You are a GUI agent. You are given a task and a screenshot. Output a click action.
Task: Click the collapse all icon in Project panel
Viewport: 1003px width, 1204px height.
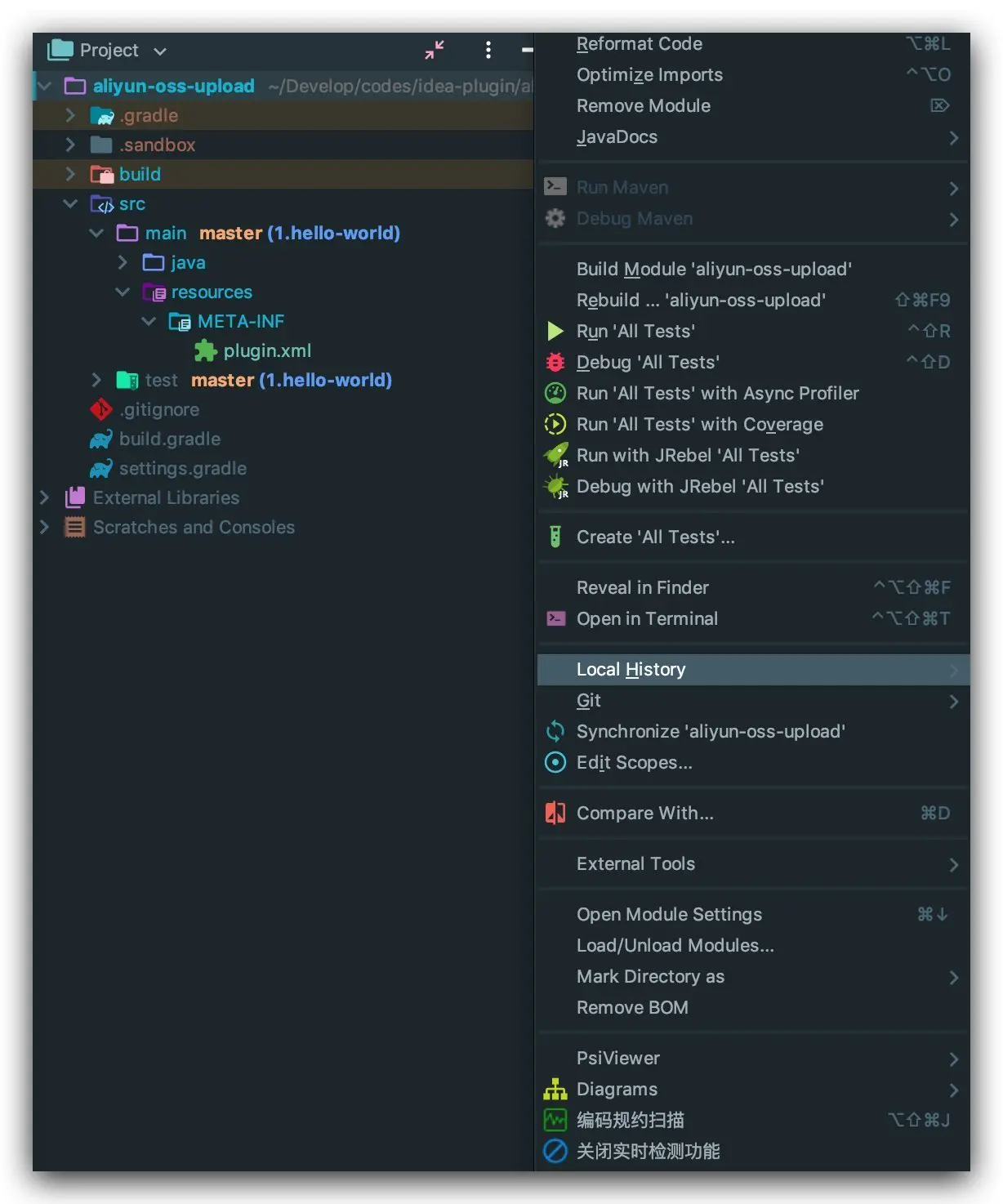tap(435, 50)
